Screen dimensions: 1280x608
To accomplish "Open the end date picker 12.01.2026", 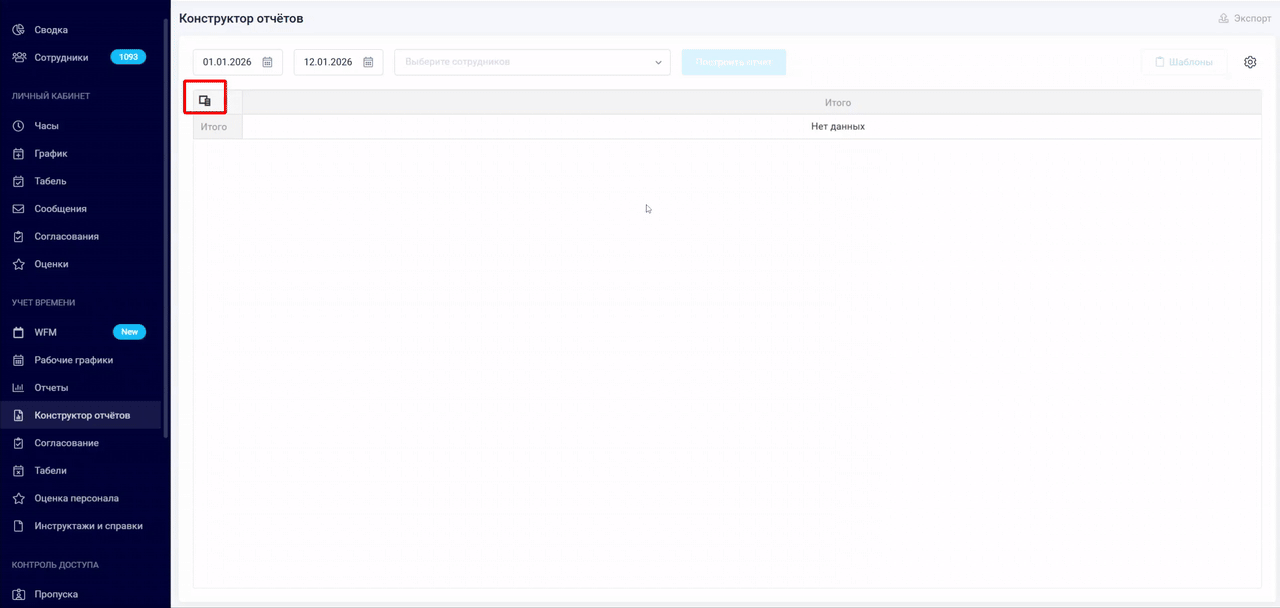I will (329, 62).
